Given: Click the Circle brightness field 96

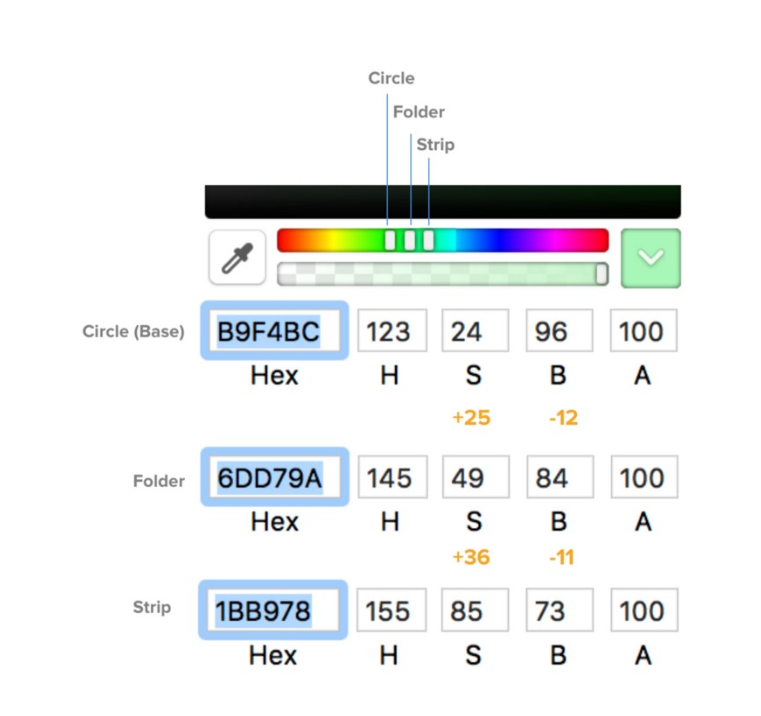Looking at the screenshot, I should pyautogui.click(x=559, y=331).
